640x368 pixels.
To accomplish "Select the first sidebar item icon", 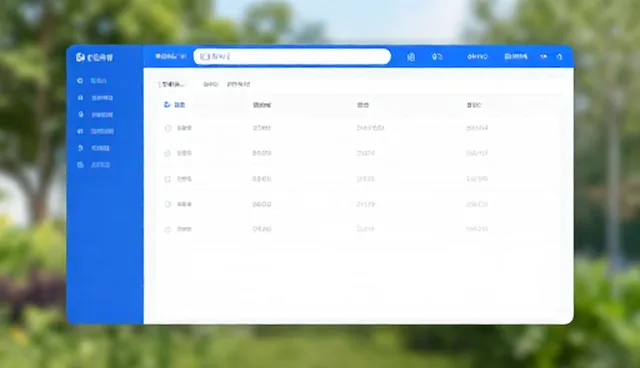I will coord(80,81).
